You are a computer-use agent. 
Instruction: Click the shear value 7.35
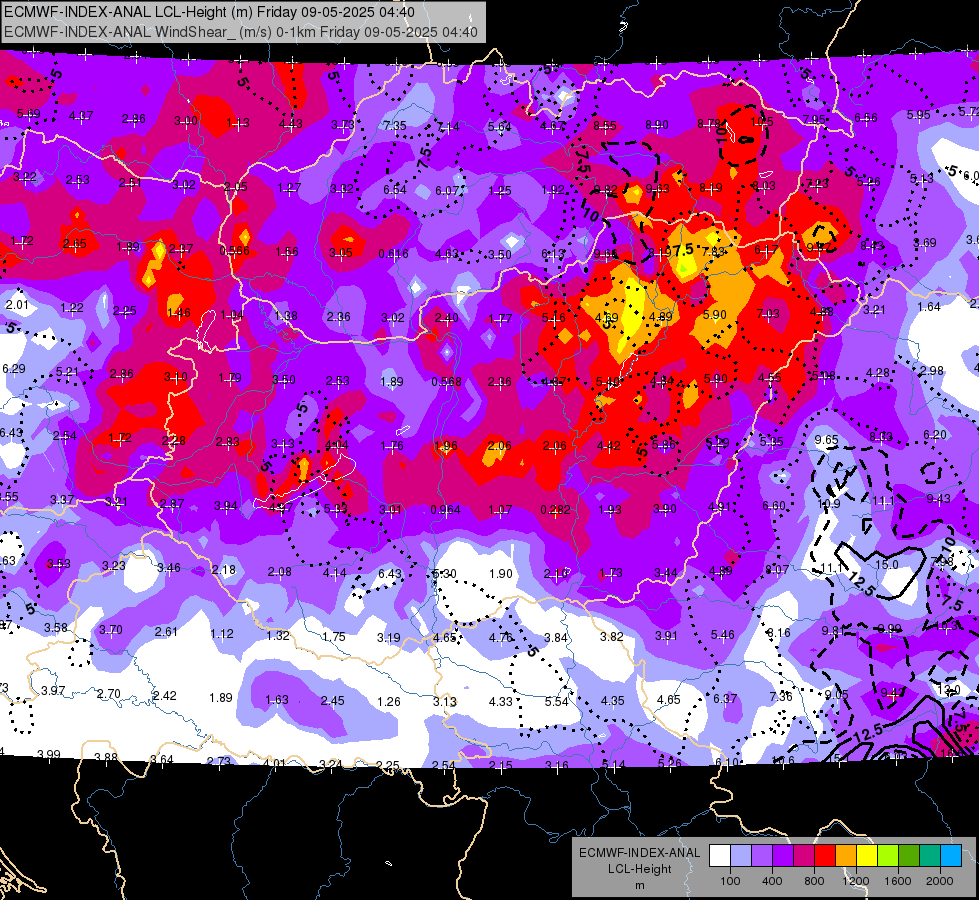tap(395, 126)
